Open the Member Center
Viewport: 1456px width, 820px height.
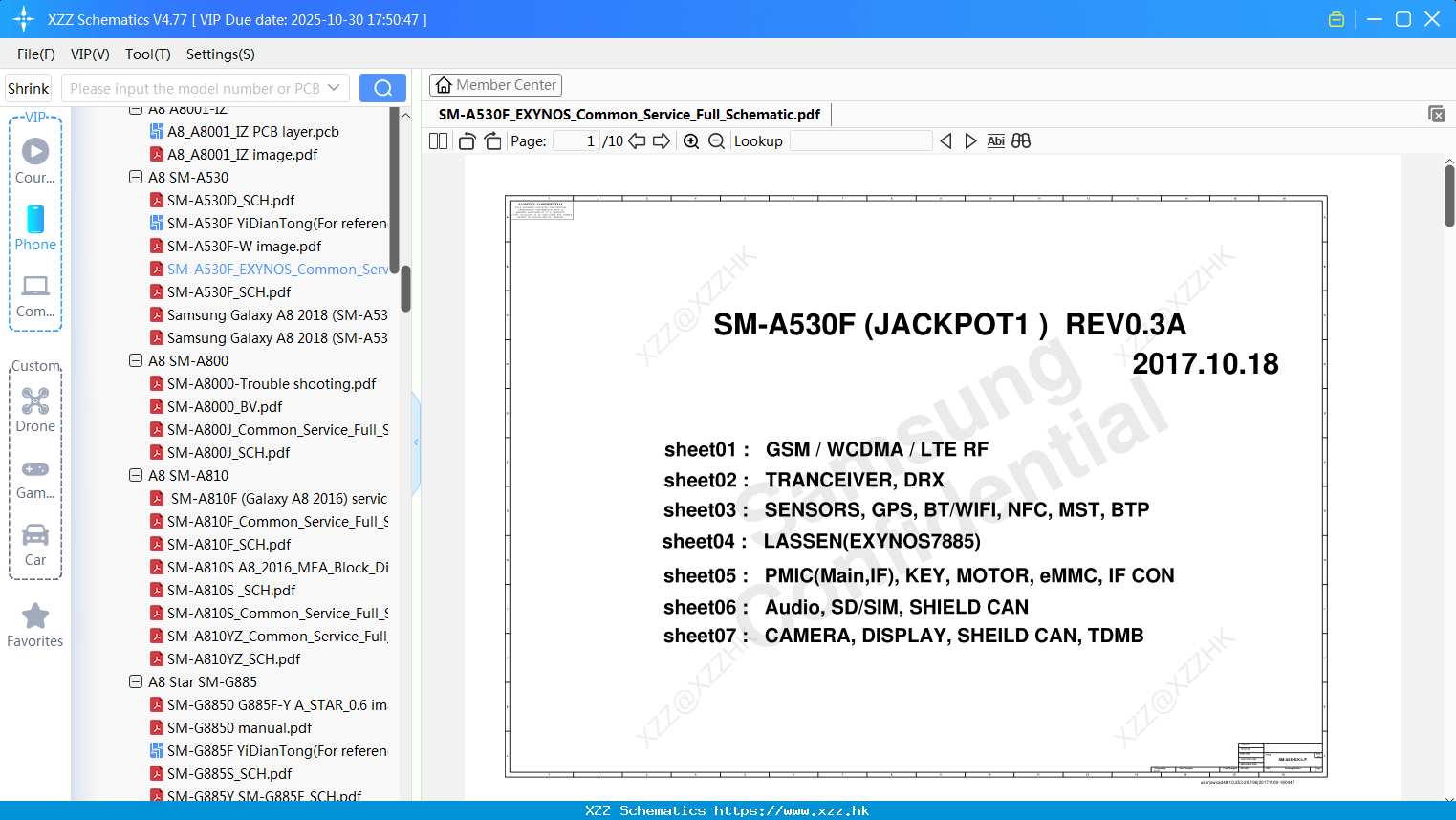point(495,85)
